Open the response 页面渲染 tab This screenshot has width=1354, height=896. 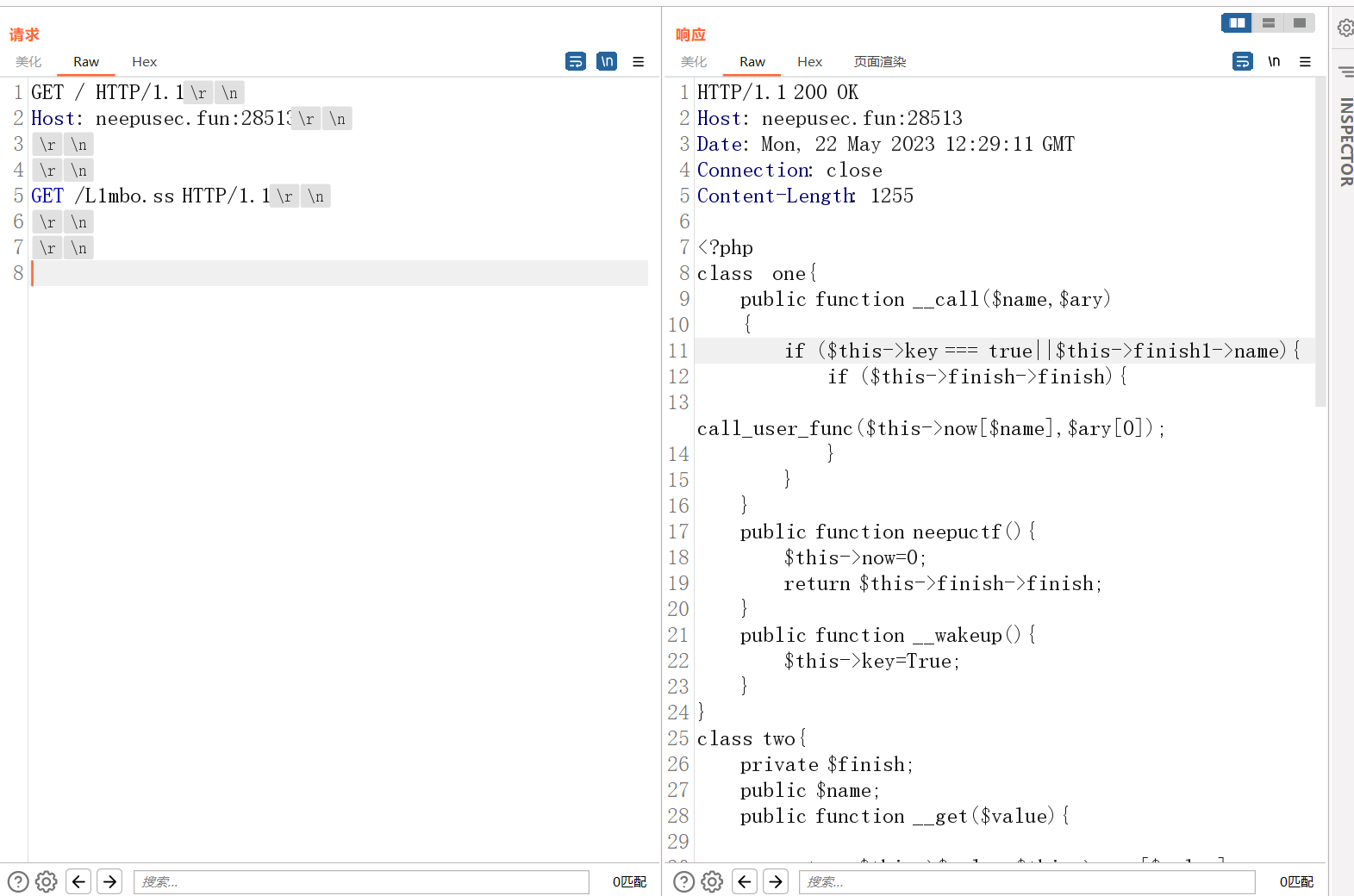[880, 61]
